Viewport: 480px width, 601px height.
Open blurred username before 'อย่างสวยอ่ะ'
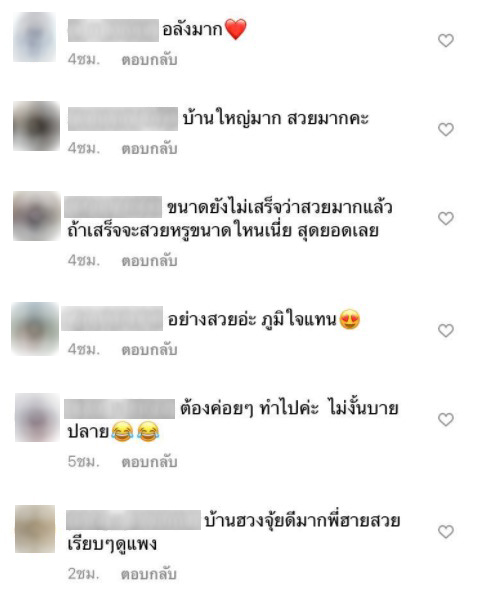click(x=112, y=319)
